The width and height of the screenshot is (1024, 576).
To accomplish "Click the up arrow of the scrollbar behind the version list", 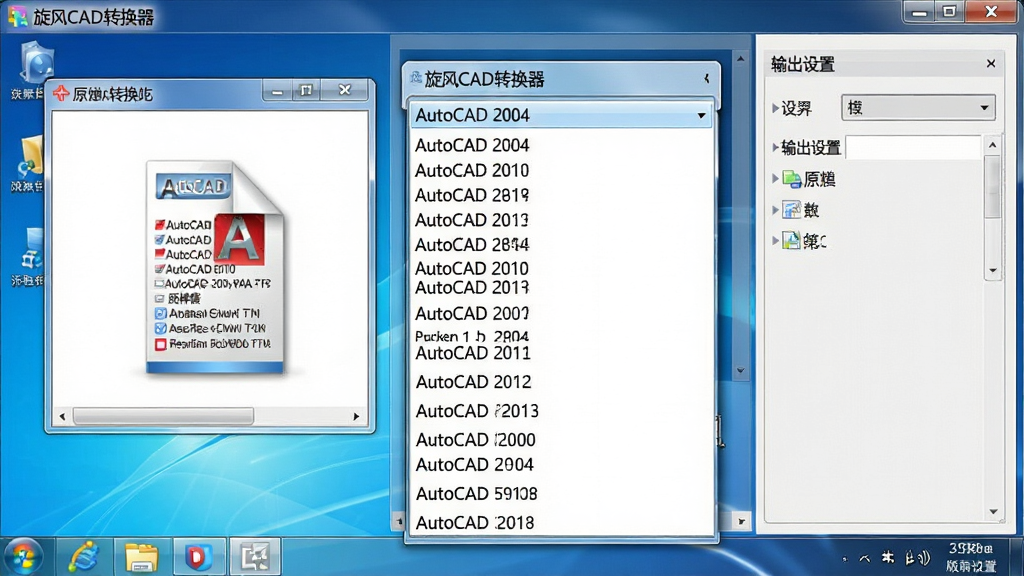I will (740, 59).
